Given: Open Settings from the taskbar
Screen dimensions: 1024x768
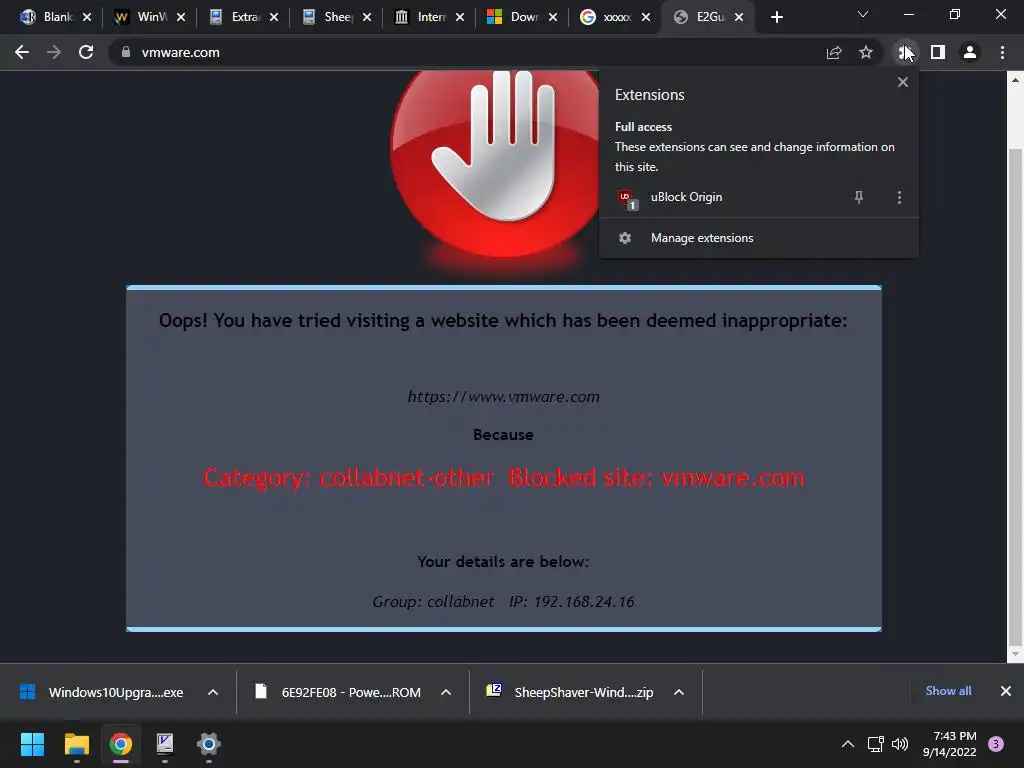Looking at the screenshot, I should [x=209, y=744].
